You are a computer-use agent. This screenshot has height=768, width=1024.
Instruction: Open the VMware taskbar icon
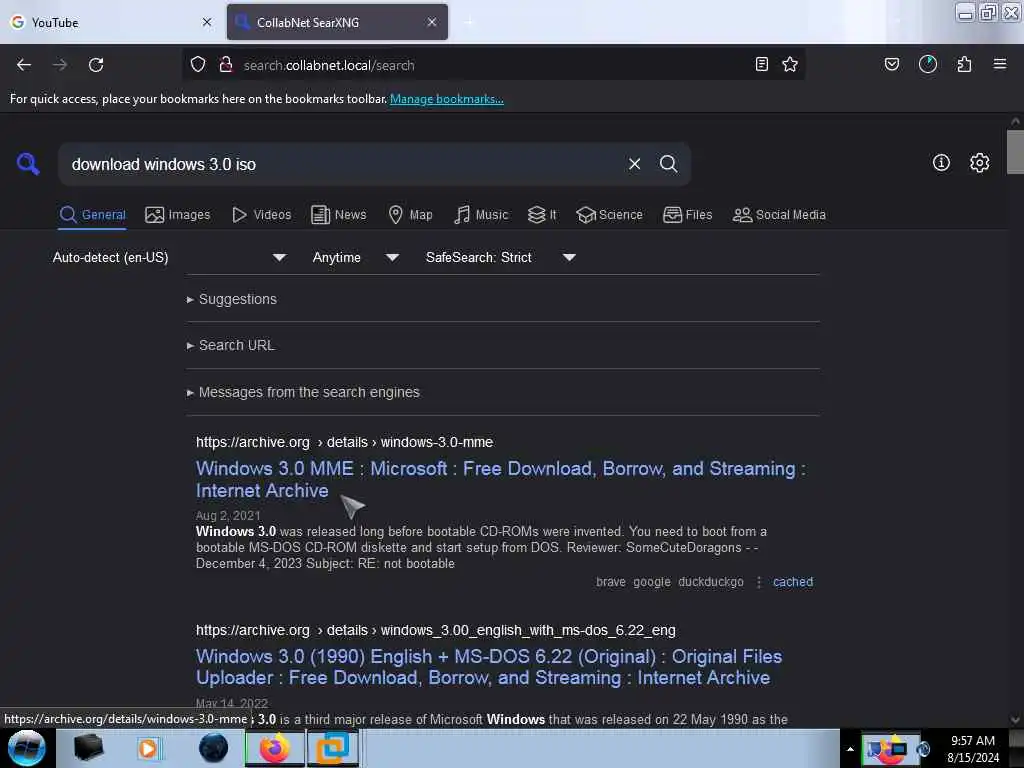tap(333, 748)
